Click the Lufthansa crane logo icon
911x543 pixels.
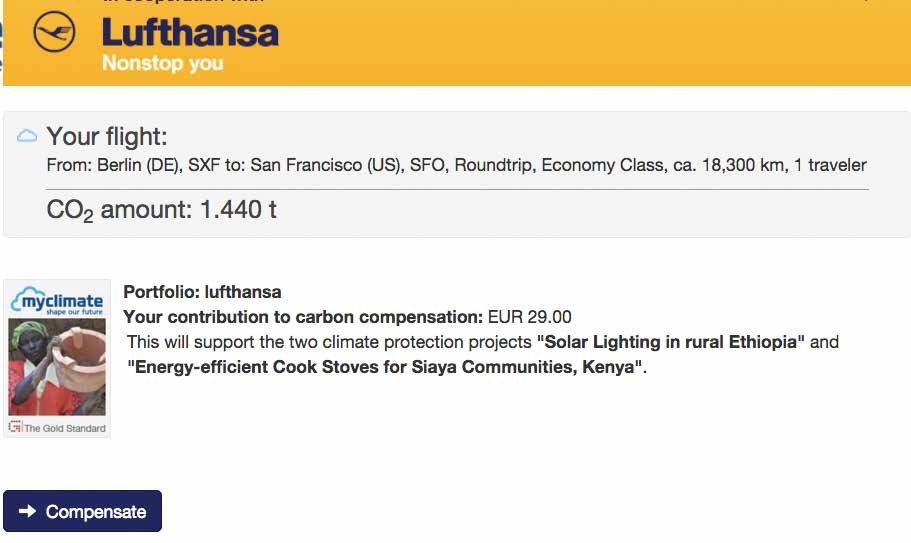pyautogui.click(x=54, y=34)
